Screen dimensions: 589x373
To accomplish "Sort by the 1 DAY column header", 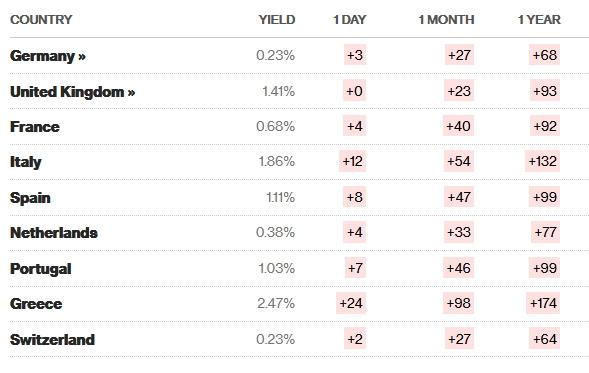I will coord(350,20).
